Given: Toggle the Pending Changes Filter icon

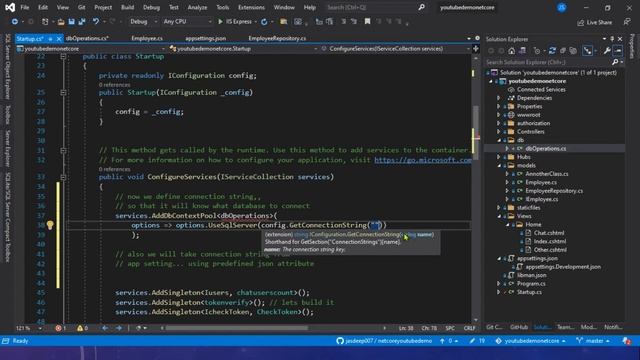Looking at the screenshot, I should (x=537, y=51).
